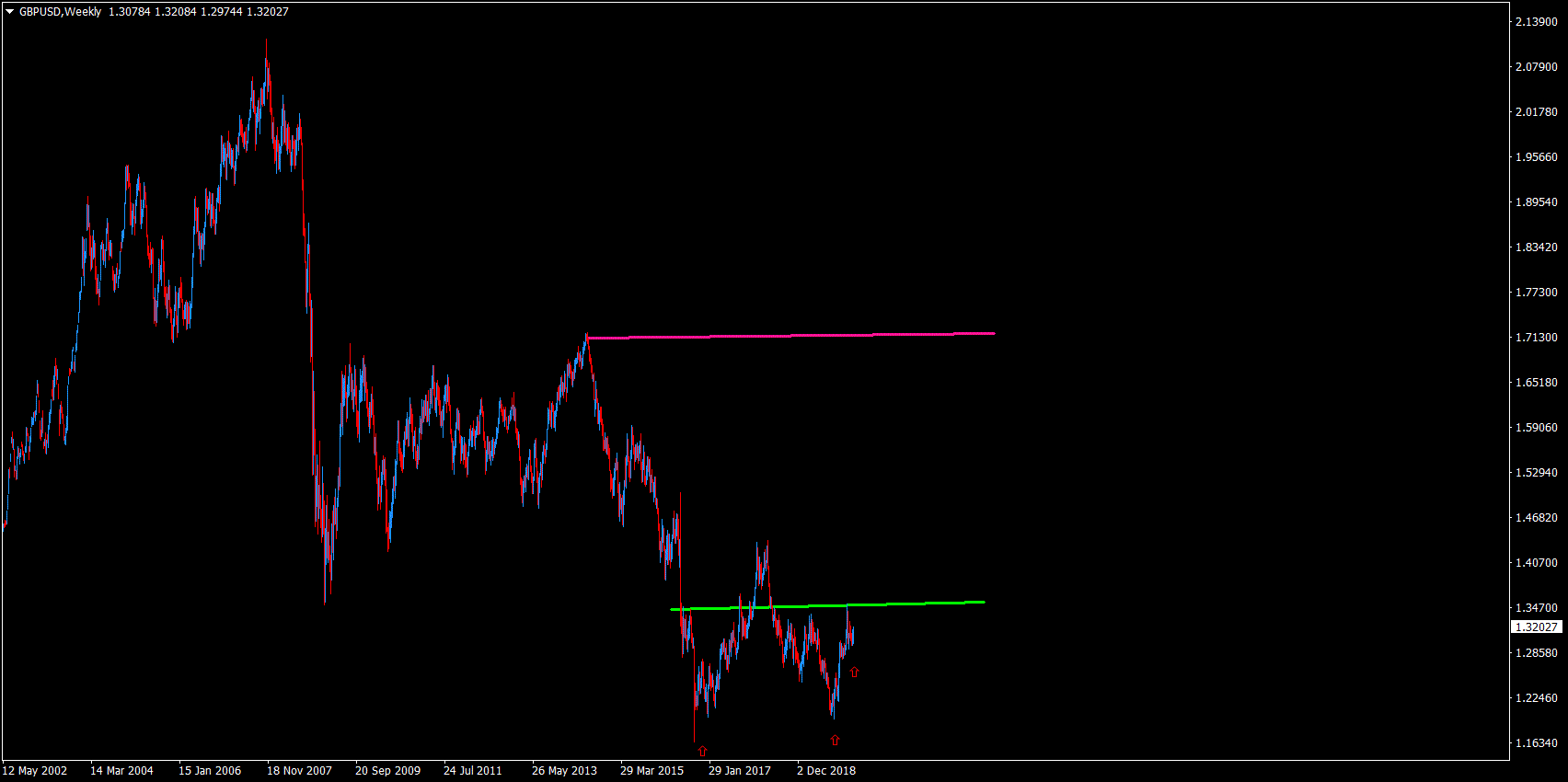Viewport: 1568px width, 782px height.
Task: Click the 1.34700 price axis label
Action: [1537, 608]
